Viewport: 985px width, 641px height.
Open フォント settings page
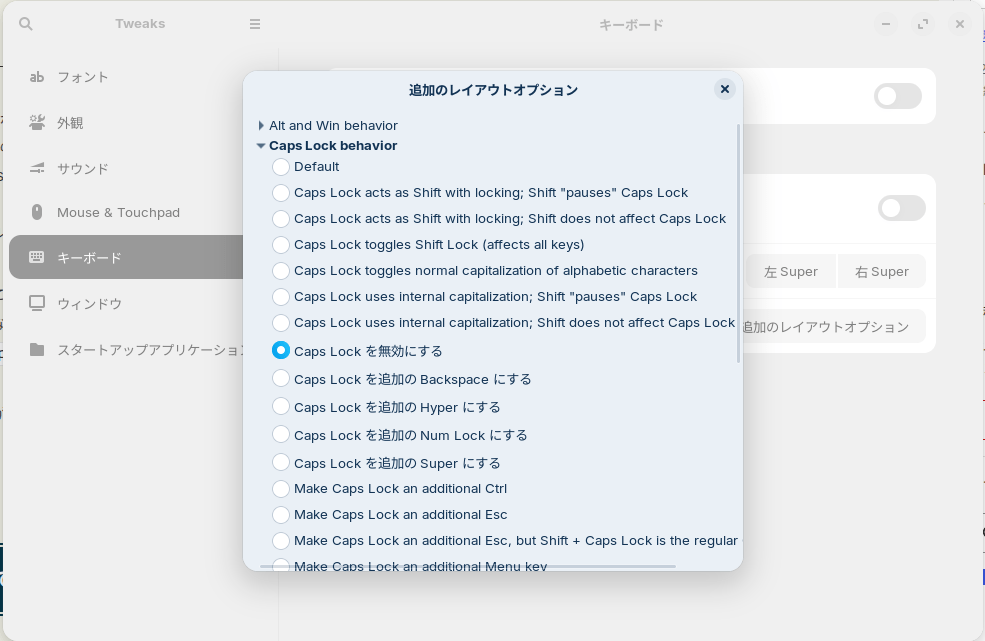pos(126,77)
